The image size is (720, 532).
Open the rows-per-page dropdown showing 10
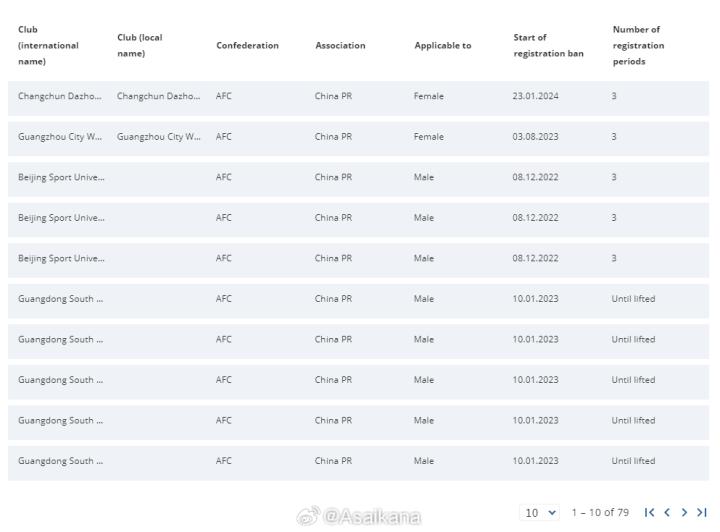tap(540, 513)
